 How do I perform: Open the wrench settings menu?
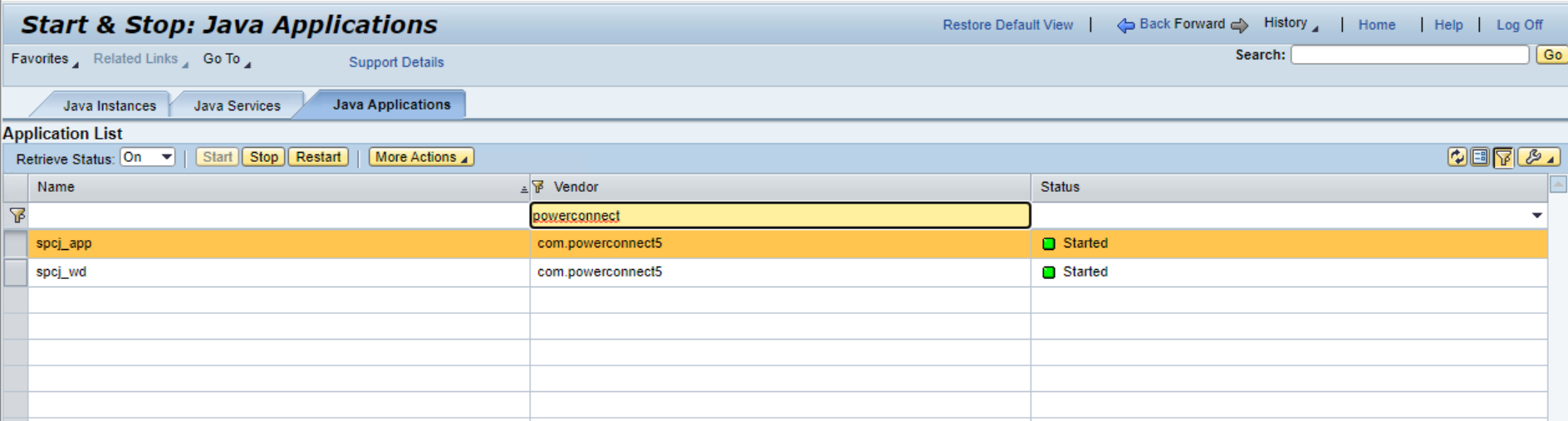tap(1538, 157)
